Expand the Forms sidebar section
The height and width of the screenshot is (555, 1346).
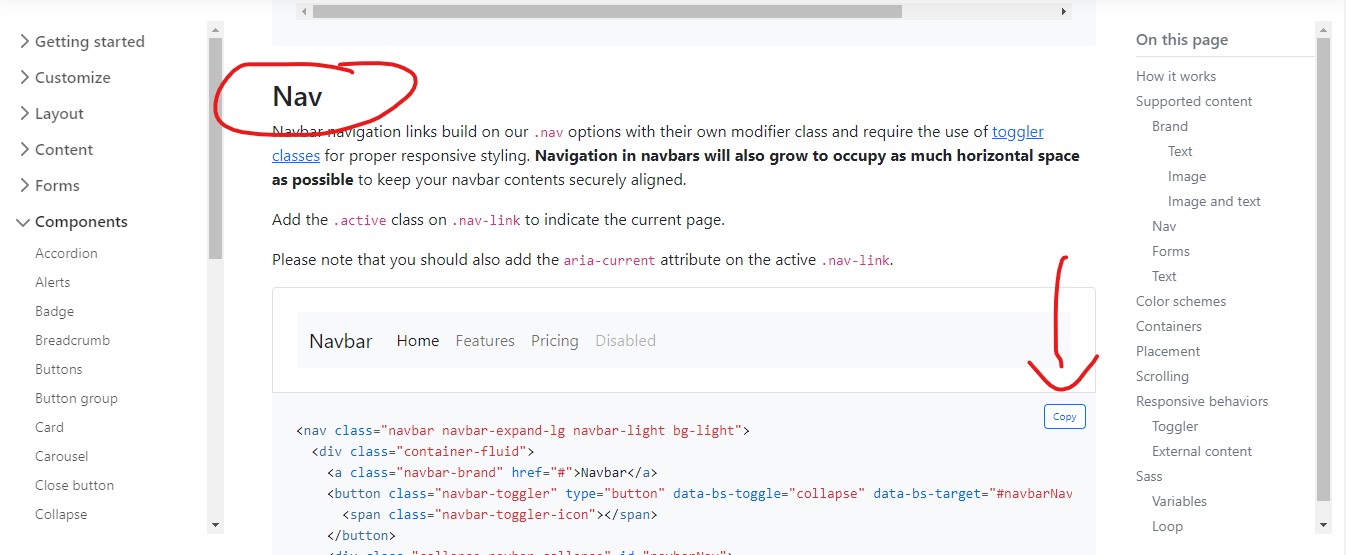tap(49, 185)
